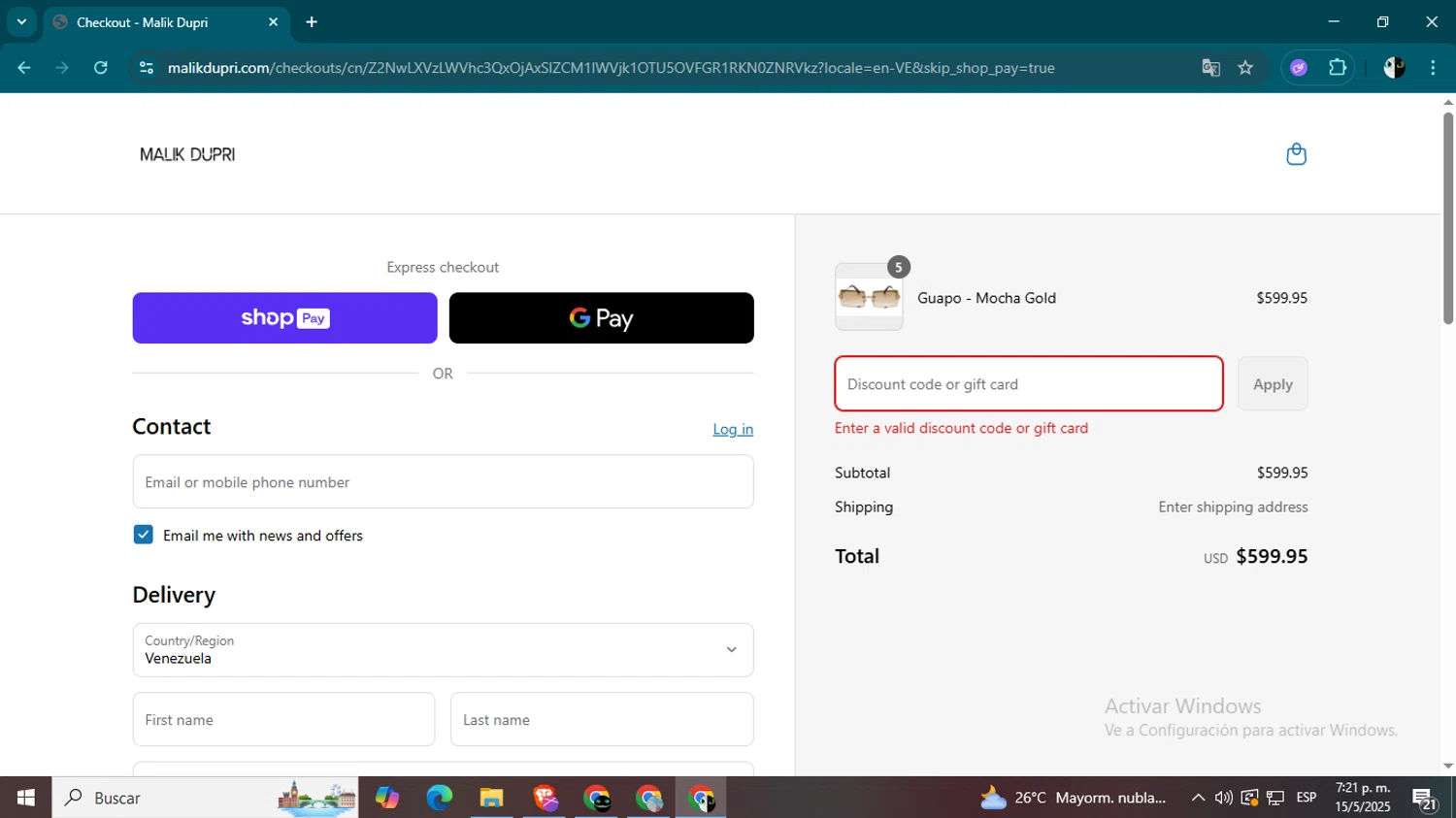
Task: Click the translate page icon
Action: click(x=1210, y=68)
